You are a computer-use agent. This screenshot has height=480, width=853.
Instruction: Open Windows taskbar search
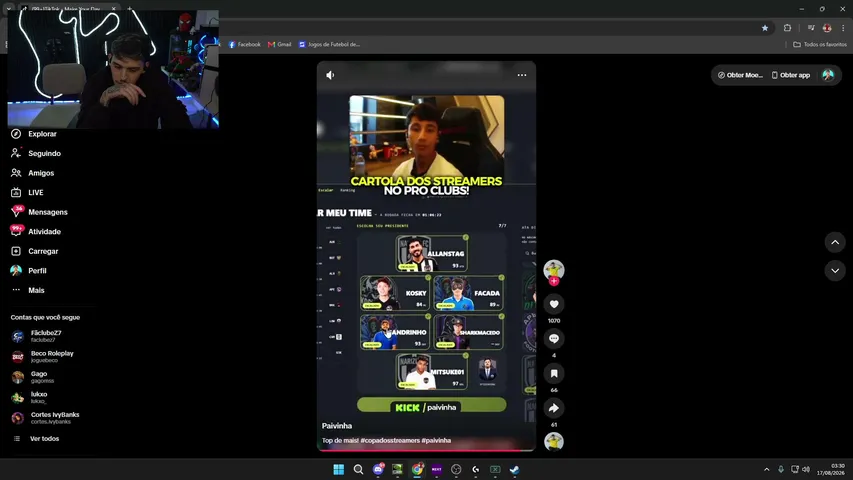(358, 469)
